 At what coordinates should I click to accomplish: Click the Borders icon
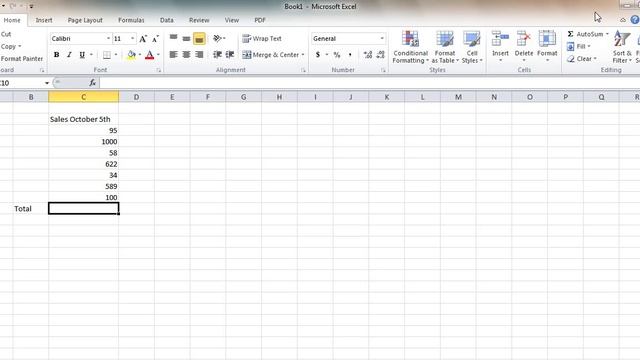pos(107,55)
